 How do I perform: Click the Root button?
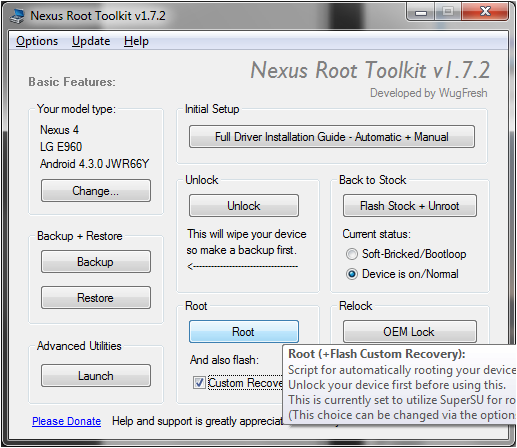coord(244,332)
